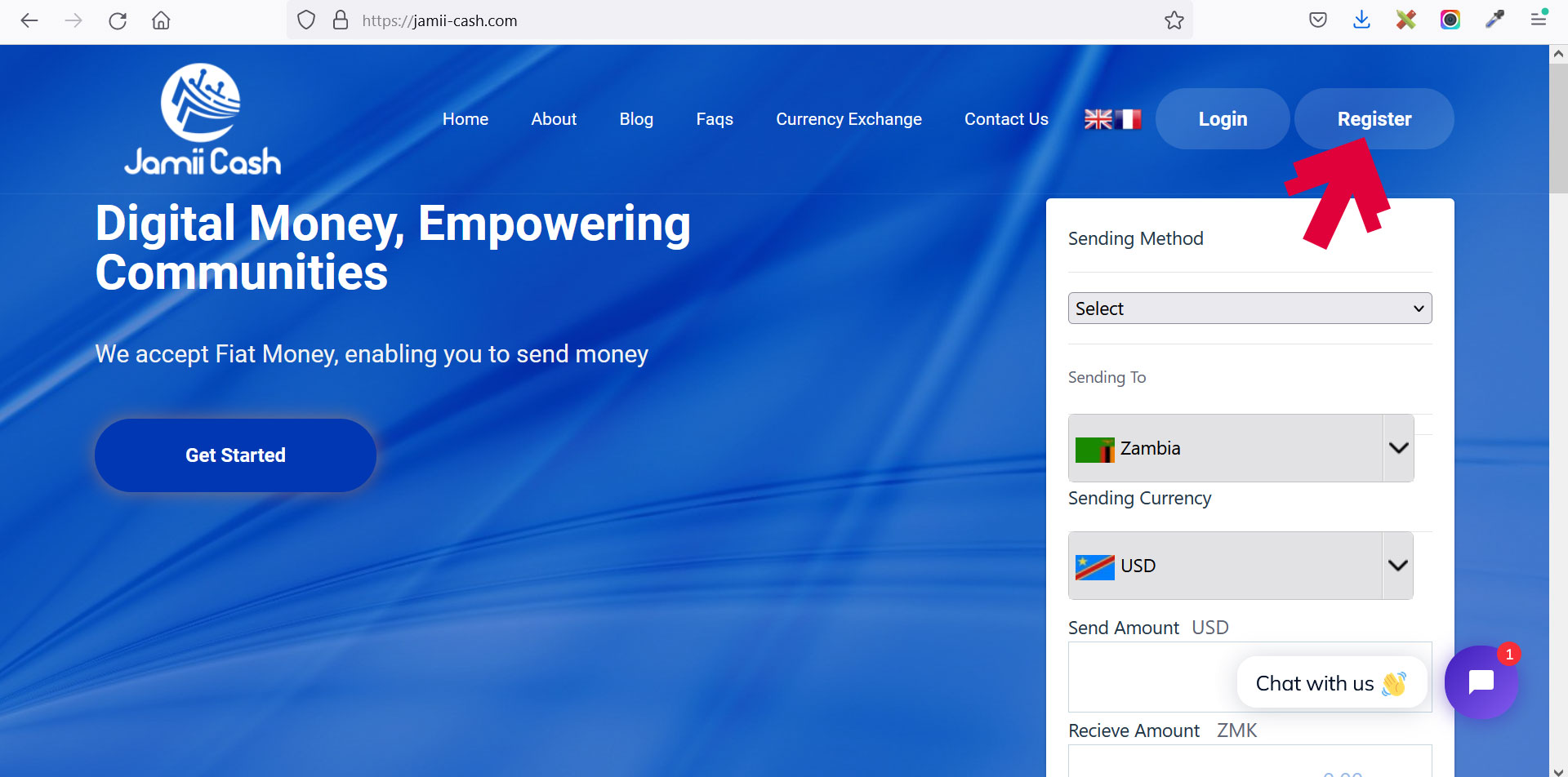
Task: Select the eyedropper extension icon
Action: pyautogui.click(x=1494, y=20)
